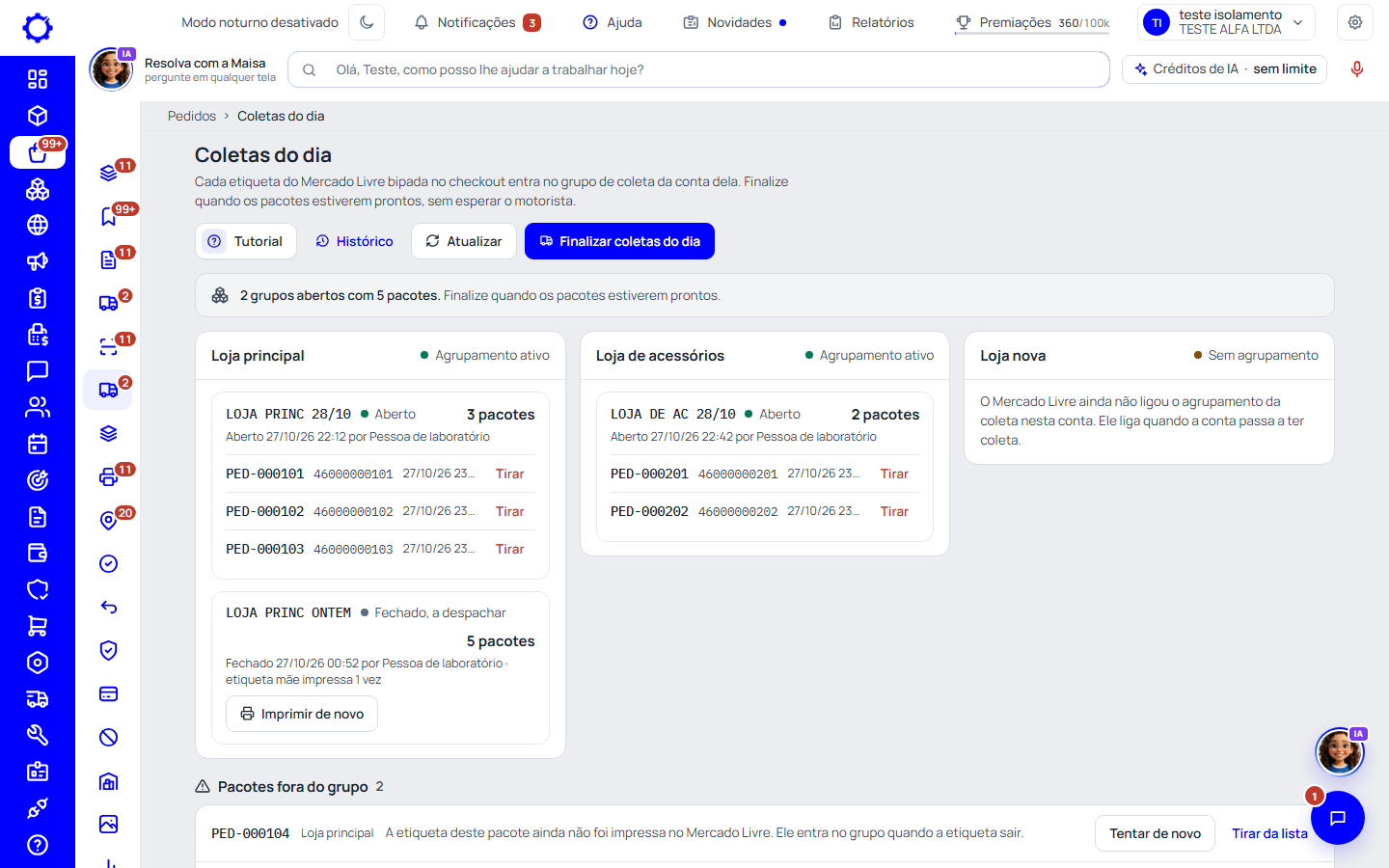The image size is (1389, 868).
Task: Open the Histórico link
Action: click(x=354, y=241)
